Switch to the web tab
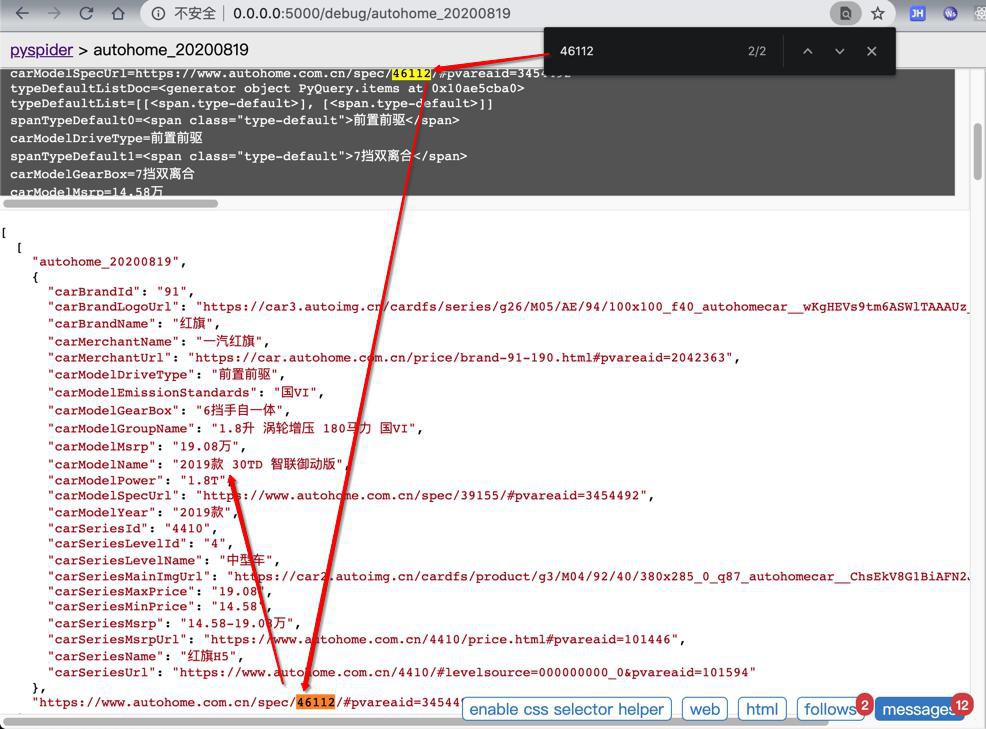The width and height of the screenshot is (986, 729). 704,710
